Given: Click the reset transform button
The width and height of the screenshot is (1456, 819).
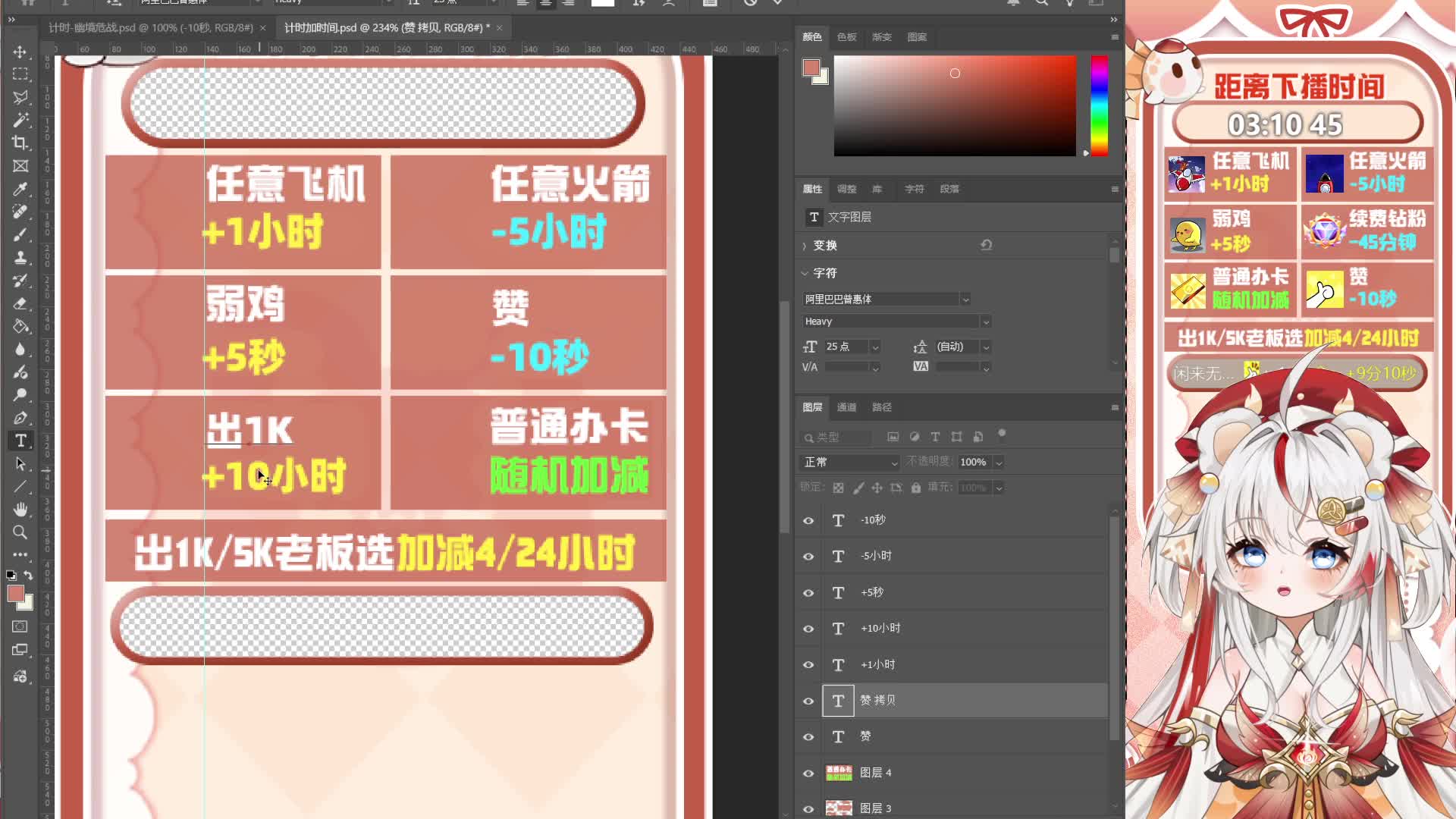Looking at the screenshot, I should click(986, 245).
